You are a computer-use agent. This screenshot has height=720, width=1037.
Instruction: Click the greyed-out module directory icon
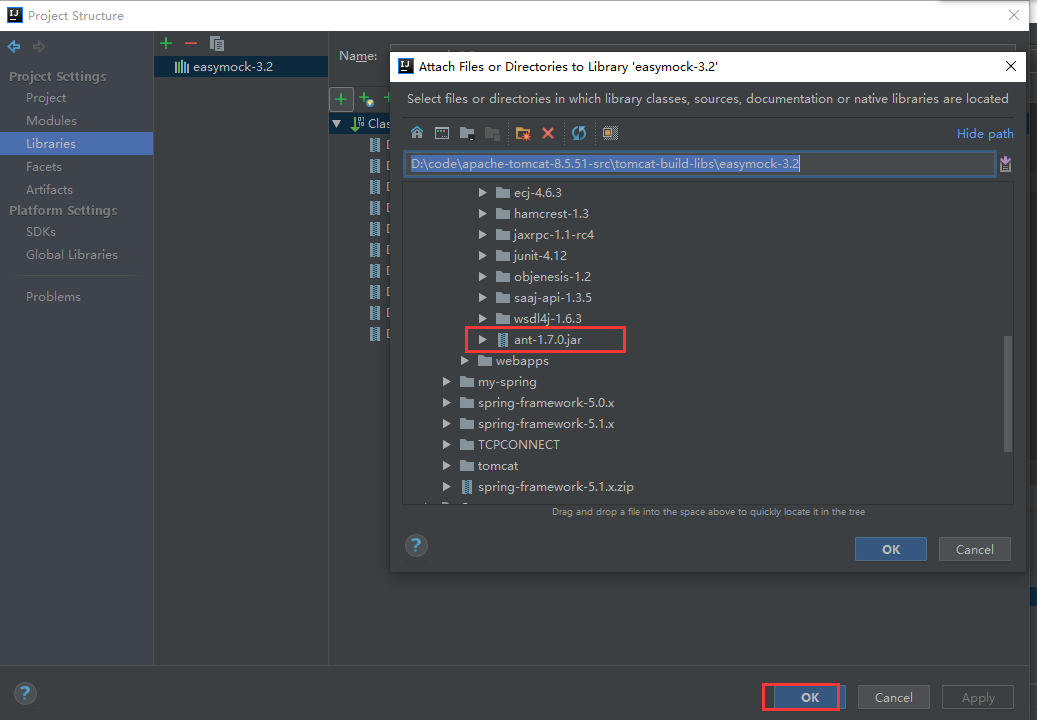click(492, 133)
